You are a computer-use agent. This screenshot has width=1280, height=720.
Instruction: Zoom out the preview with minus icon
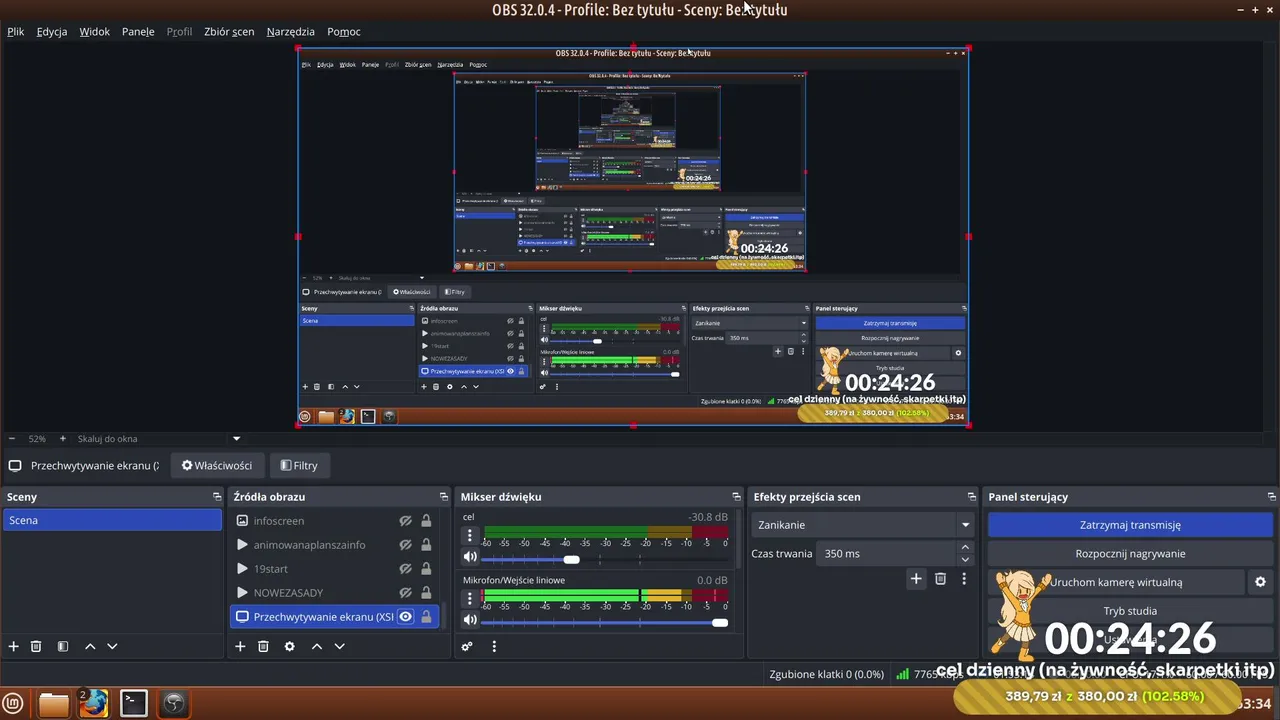pos(12,438)
